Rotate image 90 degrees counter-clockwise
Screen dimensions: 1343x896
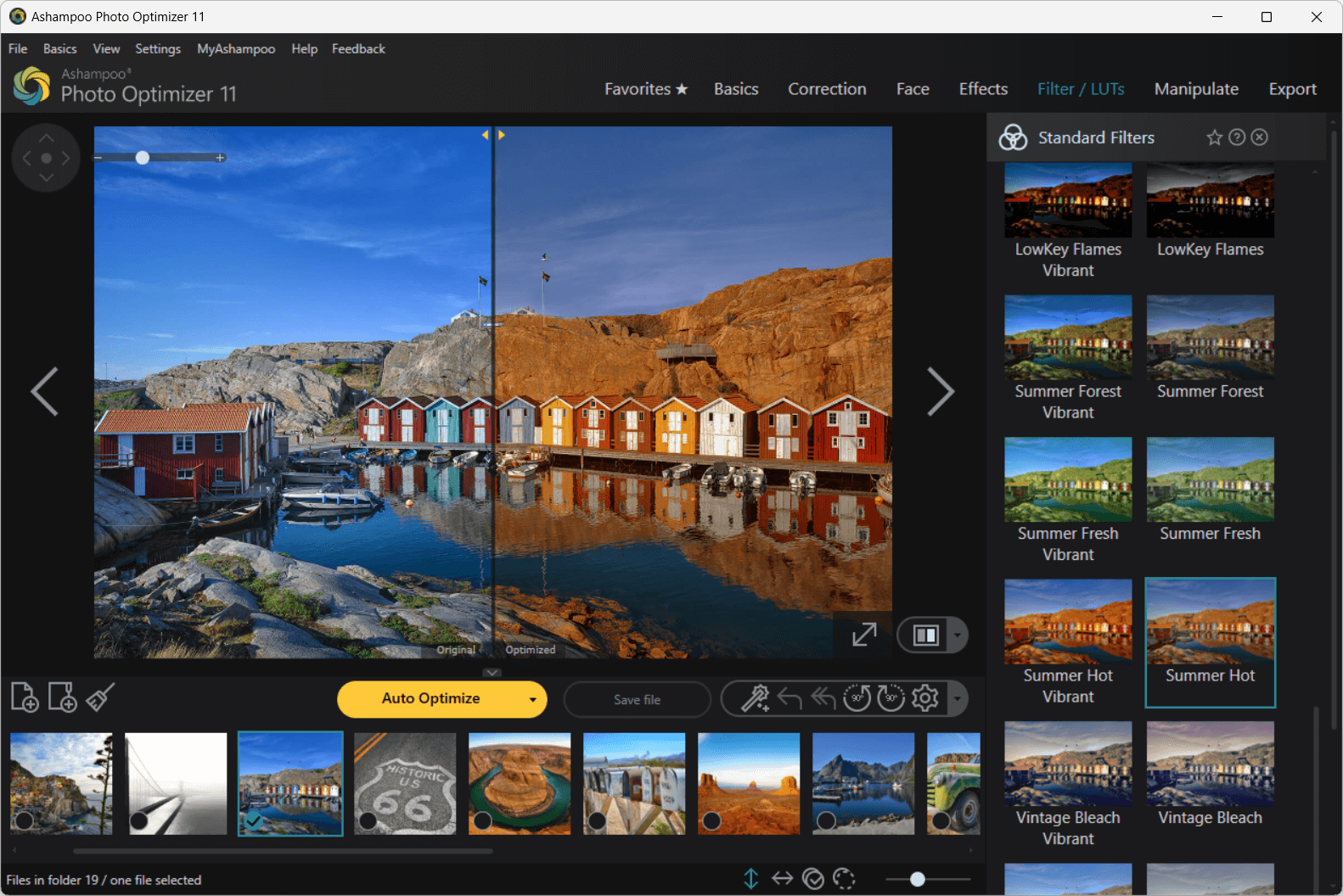coord(857,698)
